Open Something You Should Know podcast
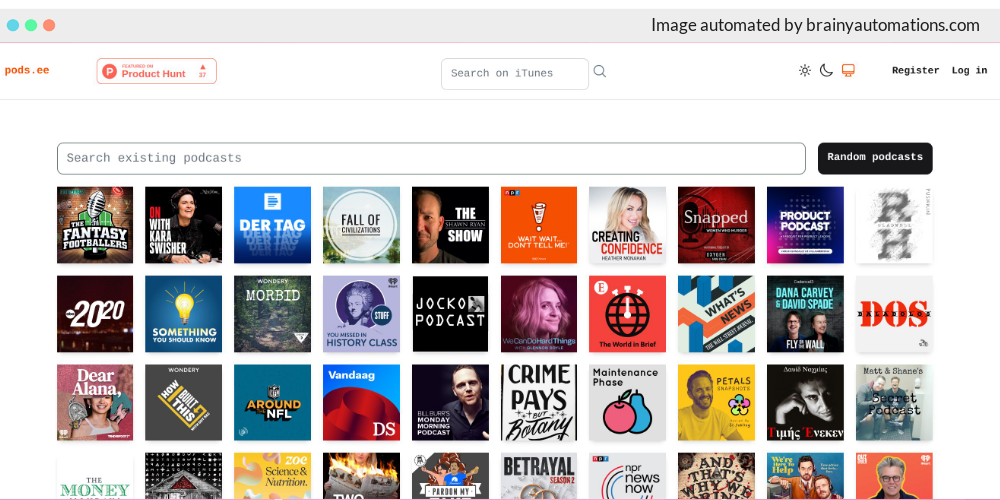This screenshot has height=500, width=1000. pyautogui.click(x=184, y=314)
